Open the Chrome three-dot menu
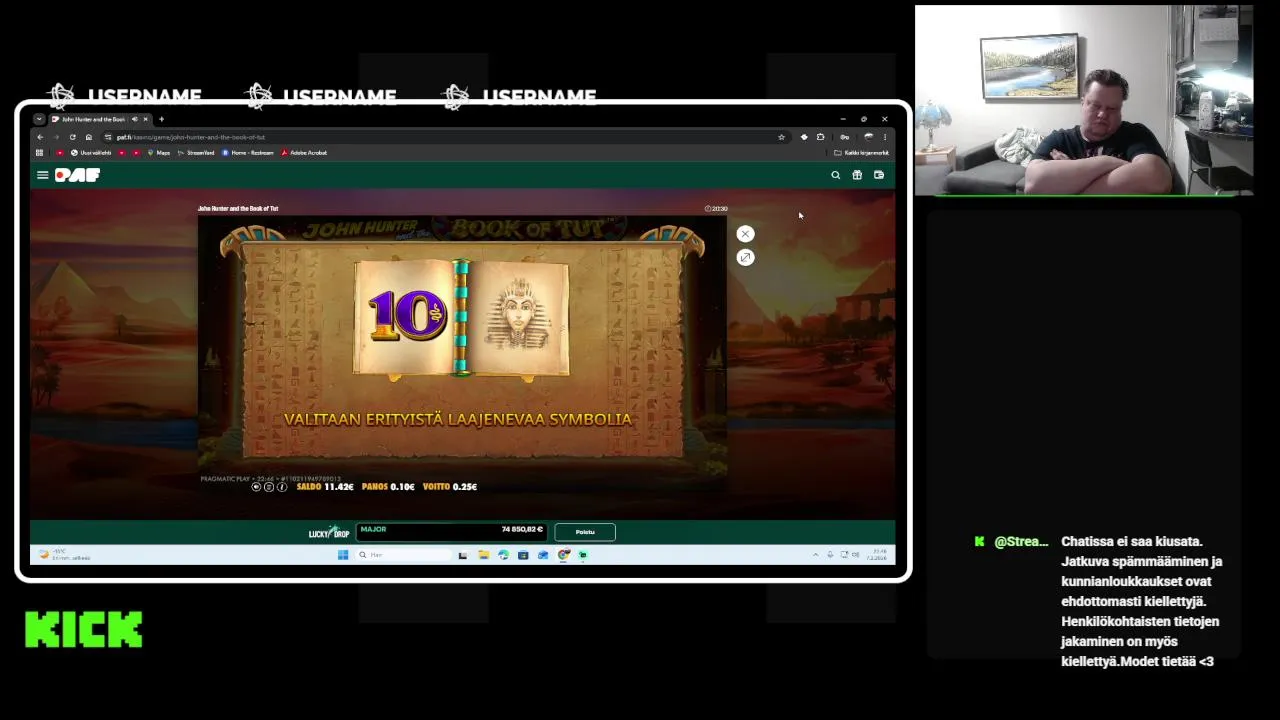Screen dimensions: 1280x720 click(x=884, y=137)
